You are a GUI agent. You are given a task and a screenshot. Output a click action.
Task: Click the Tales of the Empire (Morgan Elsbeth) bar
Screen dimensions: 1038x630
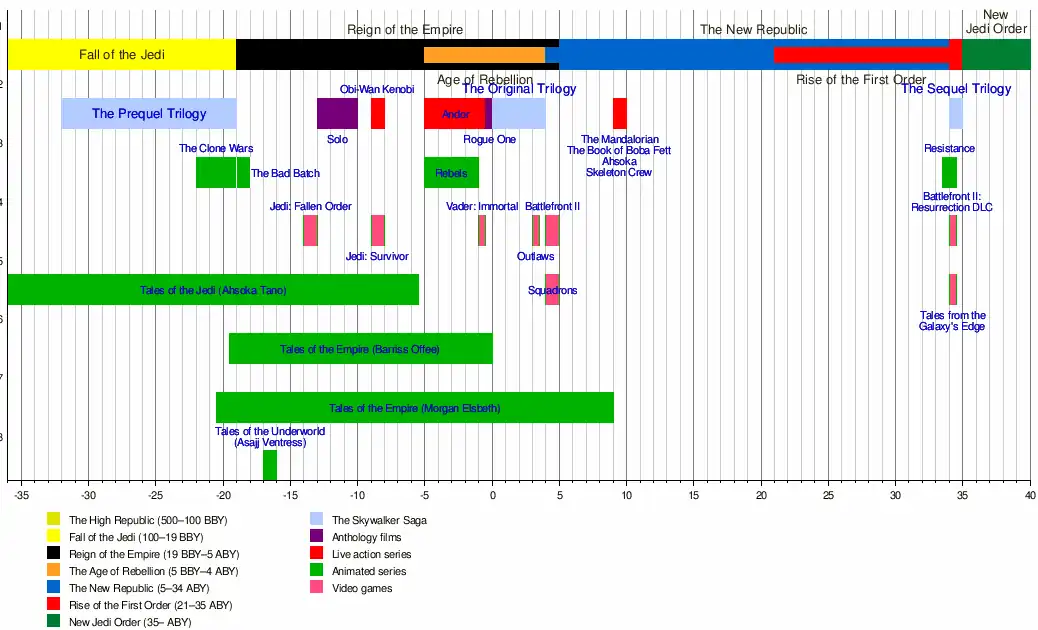414,408
